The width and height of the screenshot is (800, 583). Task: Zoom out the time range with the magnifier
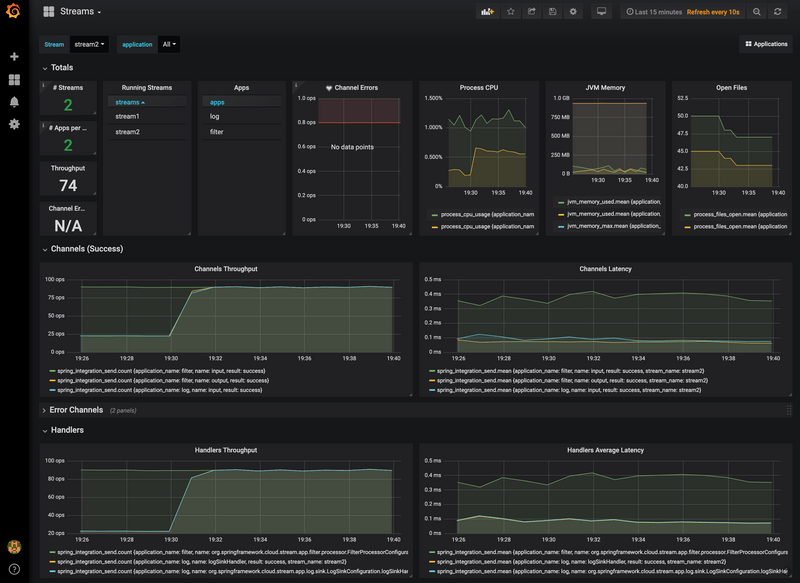pos(756,12)
